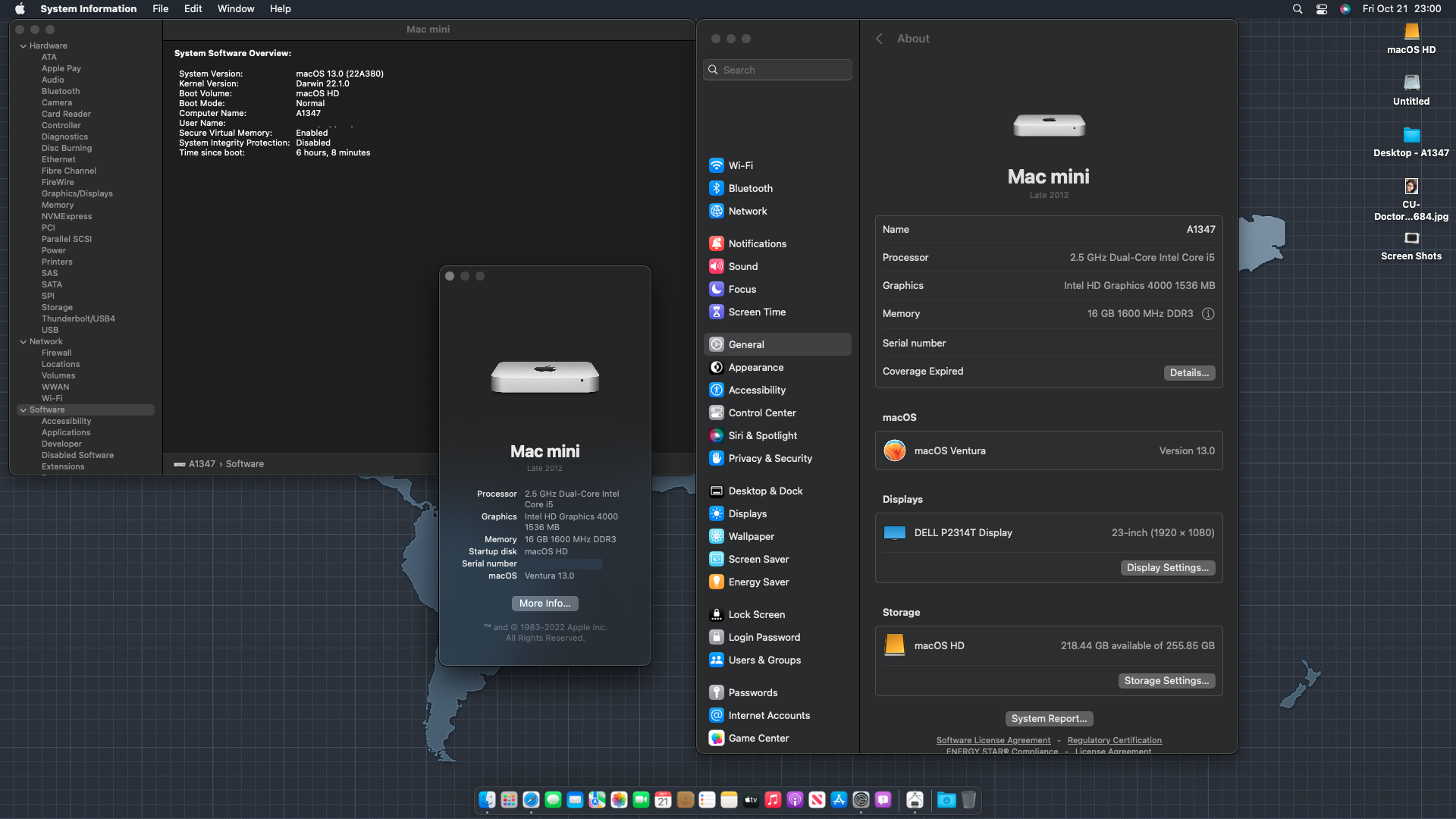Launch Safari from the Dock
This screenshot has height=819, width=1456.
(x=531, y=799)
